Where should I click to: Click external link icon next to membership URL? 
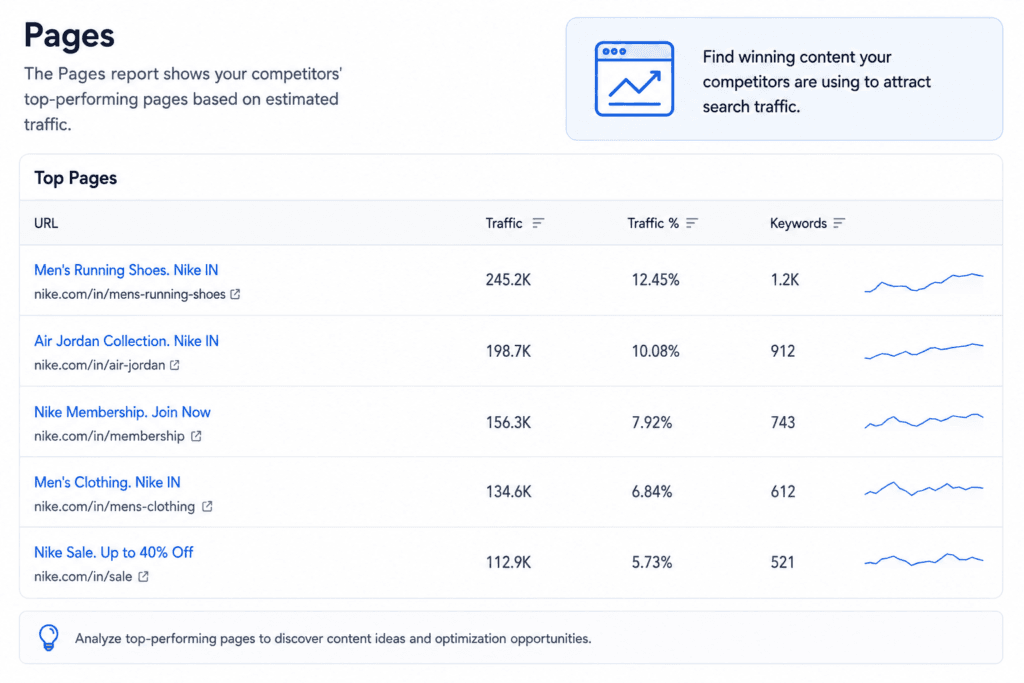click(196, 436)
